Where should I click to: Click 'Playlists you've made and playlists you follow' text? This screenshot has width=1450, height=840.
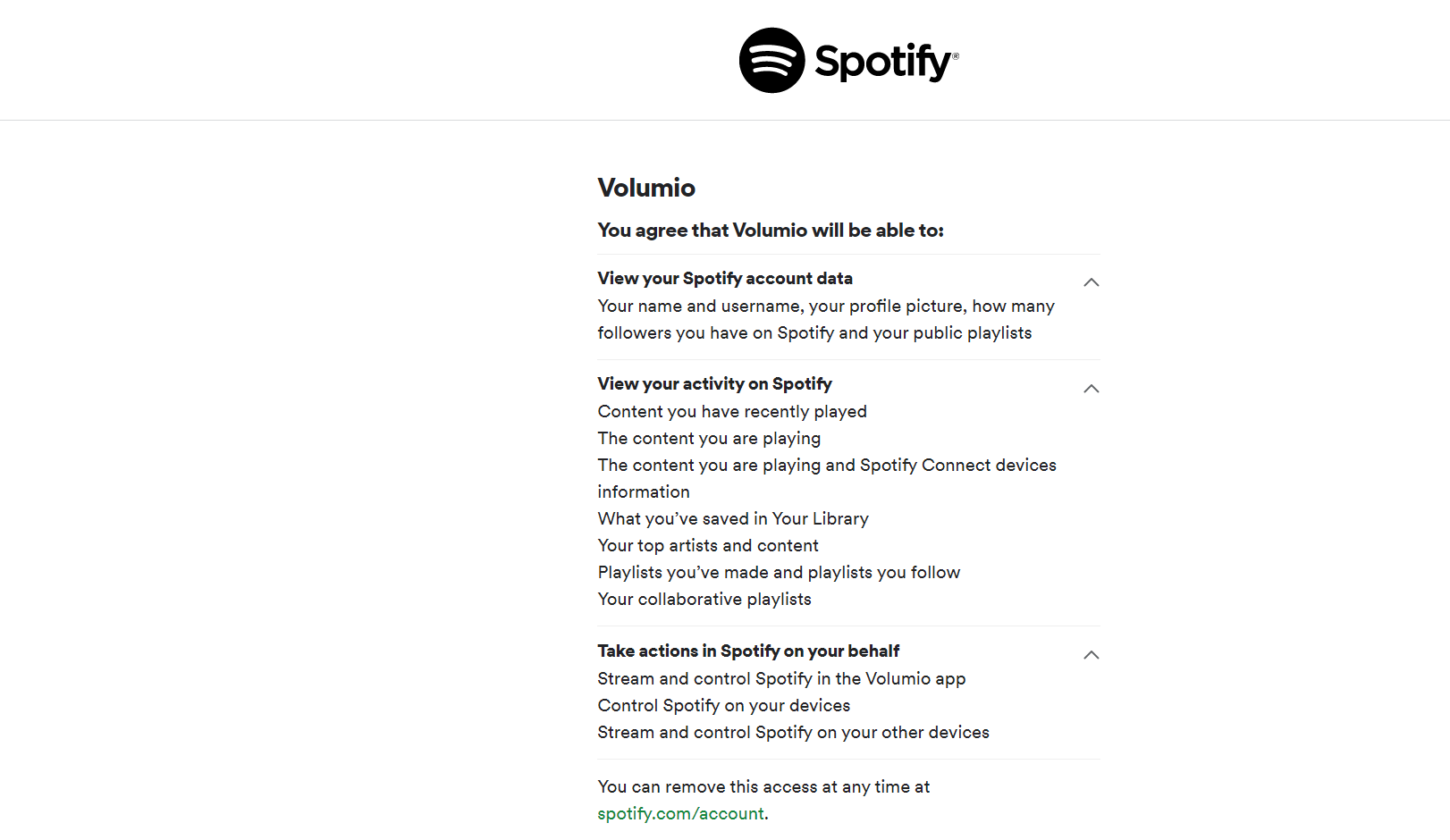tap(779, 573)
